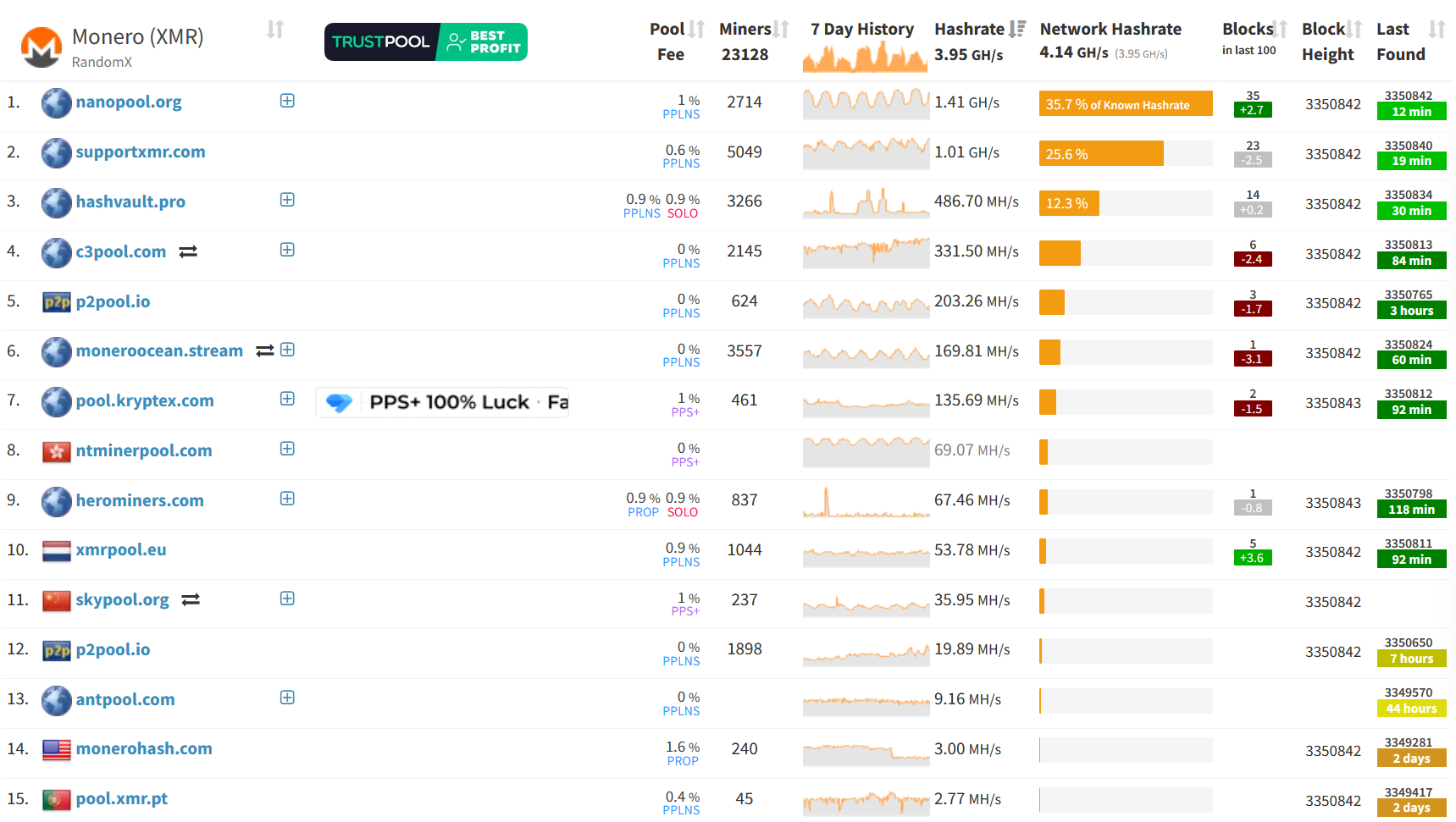1456x822 pixels.
Task: Expand hashvault.pro details plus box
Action: pos(287,200)
